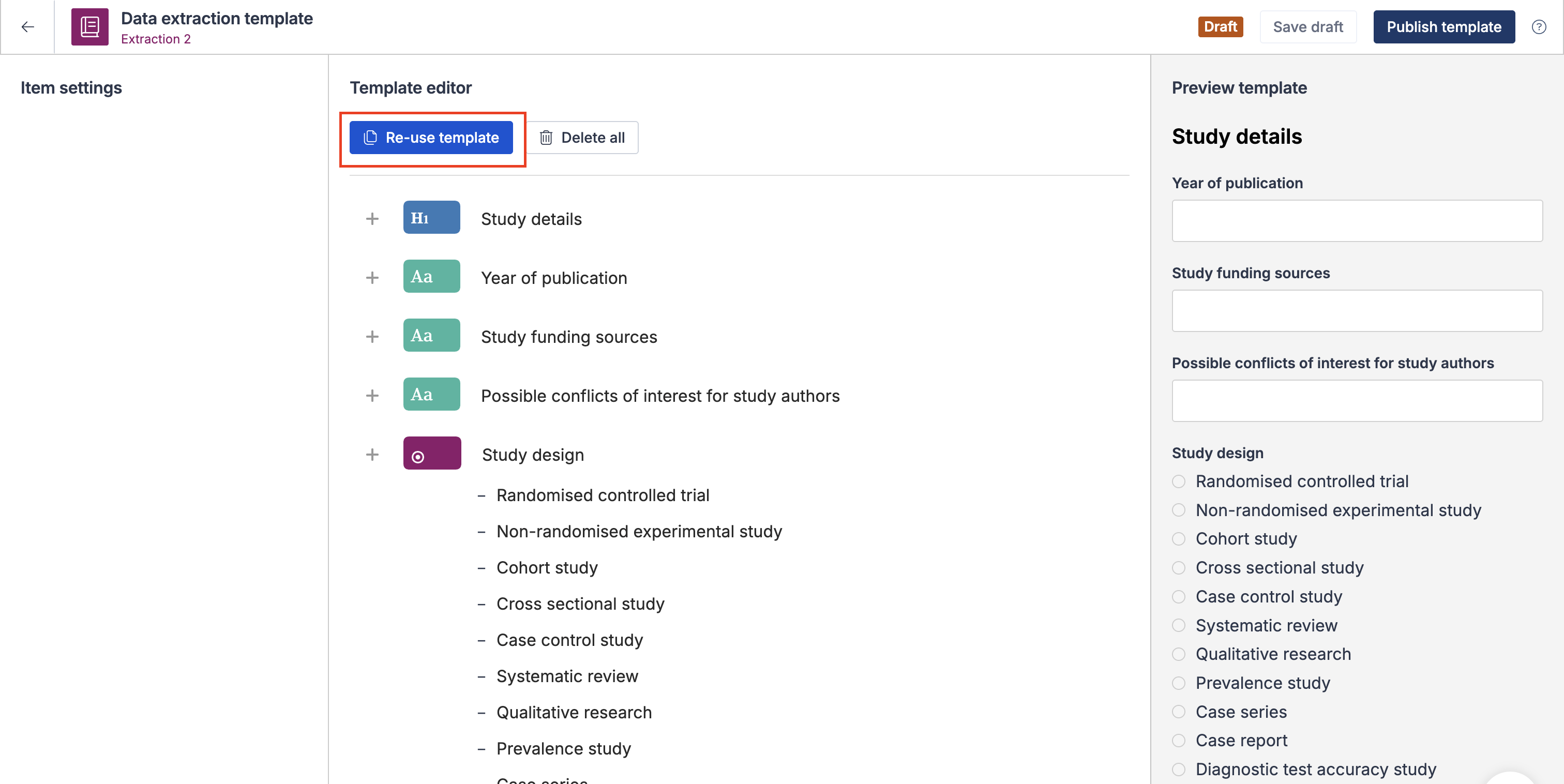Image resolution: width=1564 pixels, height=784 pixels.
Task: Select Randomised controlled trial radio option
Action: 1179,481
